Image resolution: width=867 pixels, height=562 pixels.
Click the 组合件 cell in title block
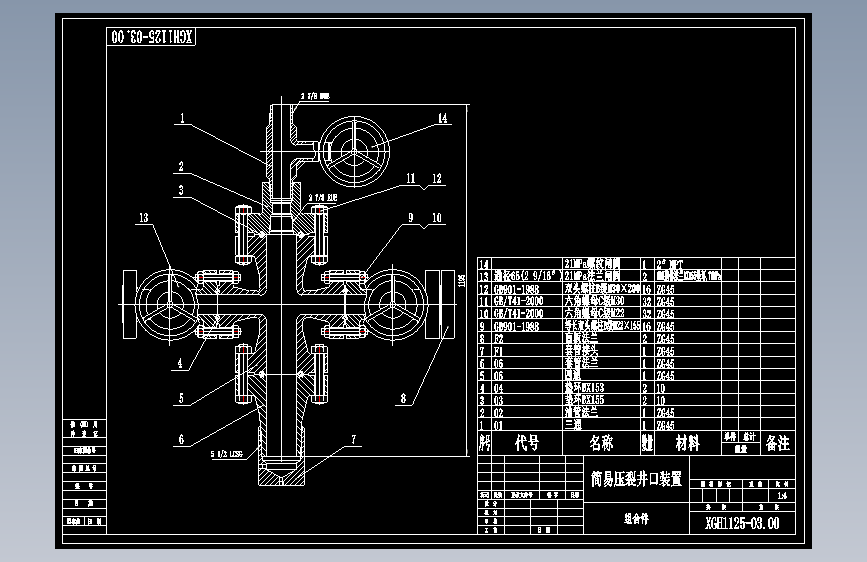click(x=636, y=519)
